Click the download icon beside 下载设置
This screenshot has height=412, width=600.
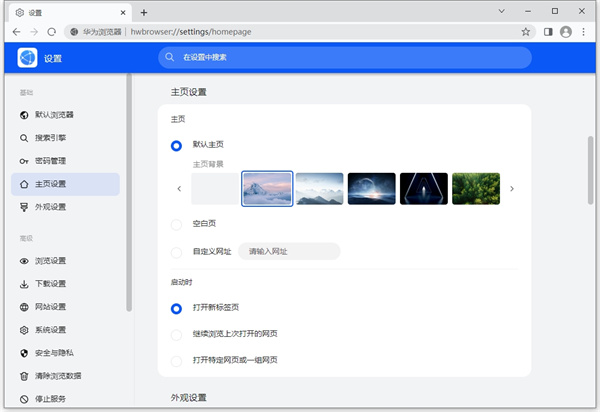coord(24,284)
